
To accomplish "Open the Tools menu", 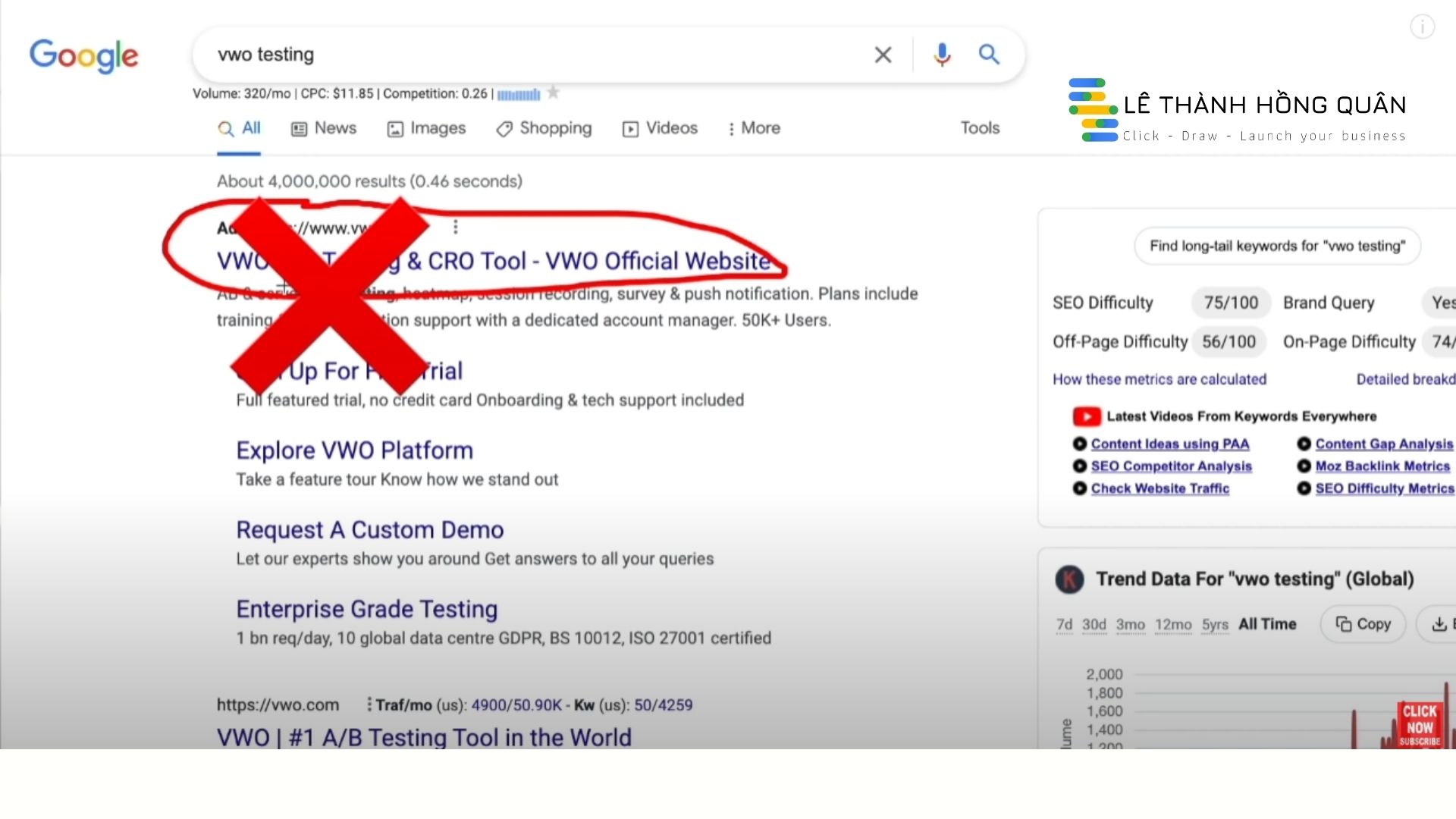I will tap(979, 128).
